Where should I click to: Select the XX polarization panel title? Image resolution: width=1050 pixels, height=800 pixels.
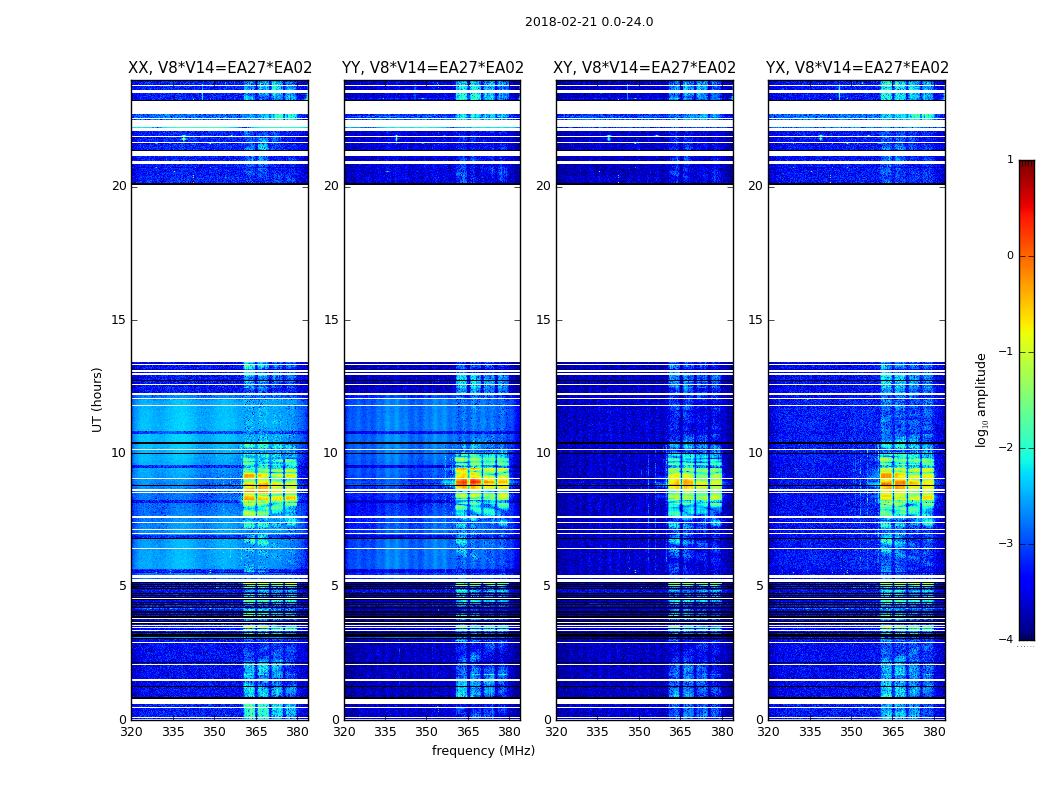tap(220, 68)
